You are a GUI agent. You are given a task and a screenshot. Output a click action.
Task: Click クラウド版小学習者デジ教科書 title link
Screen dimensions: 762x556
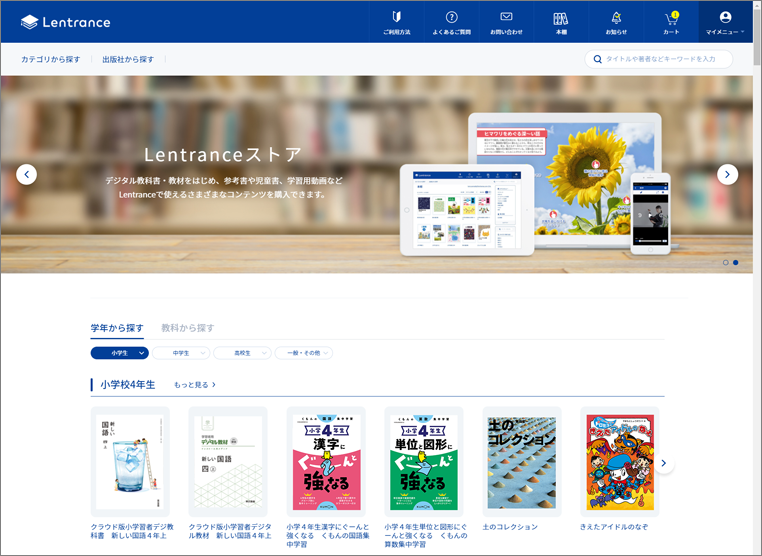coord(132,531)
